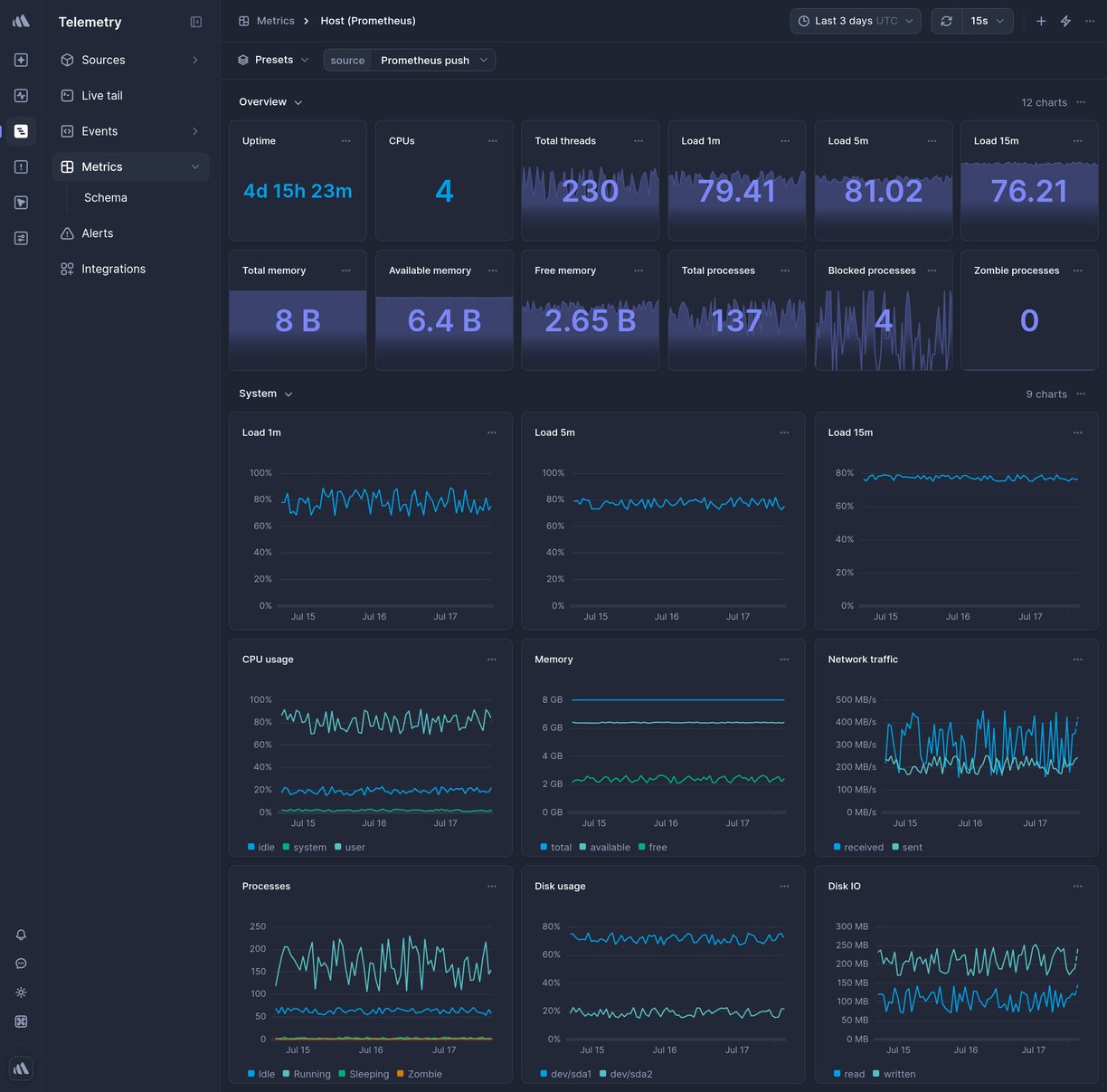Open the incident alert icon in left rail
1107x1092 pixels.
point(21,166)
